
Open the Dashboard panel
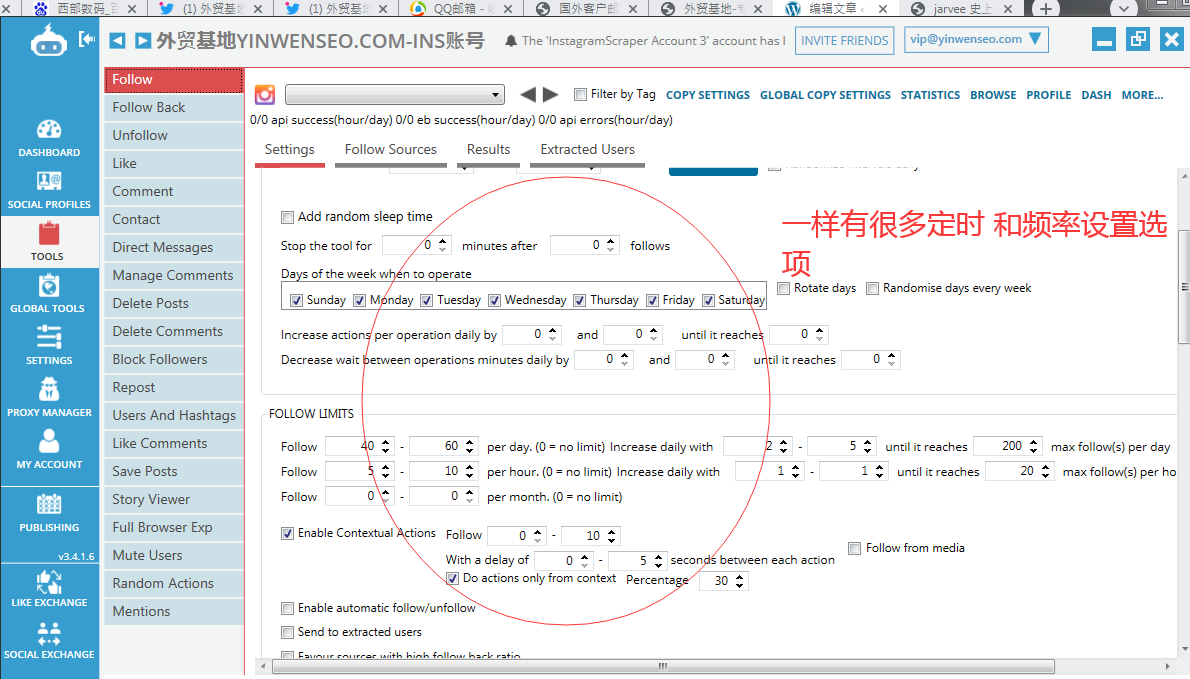[49, 137]
